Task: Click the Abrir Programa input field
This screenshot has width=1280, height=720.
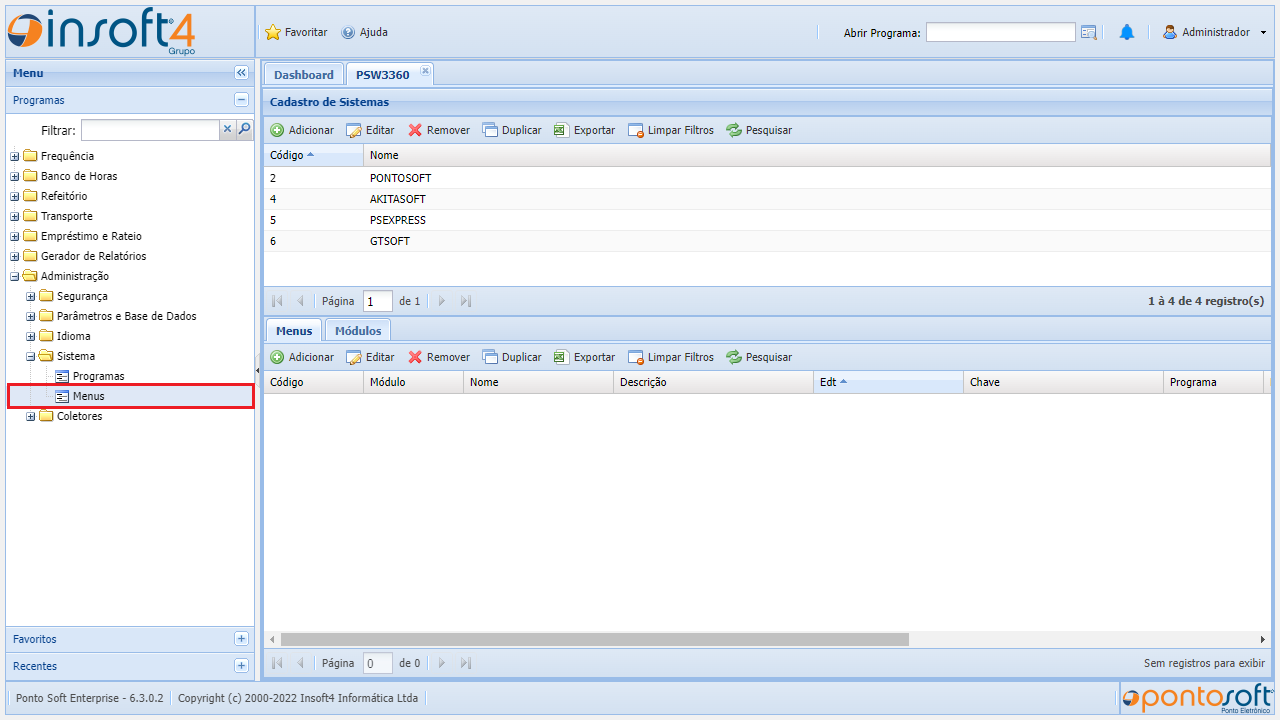Action: click(1000, 33)
